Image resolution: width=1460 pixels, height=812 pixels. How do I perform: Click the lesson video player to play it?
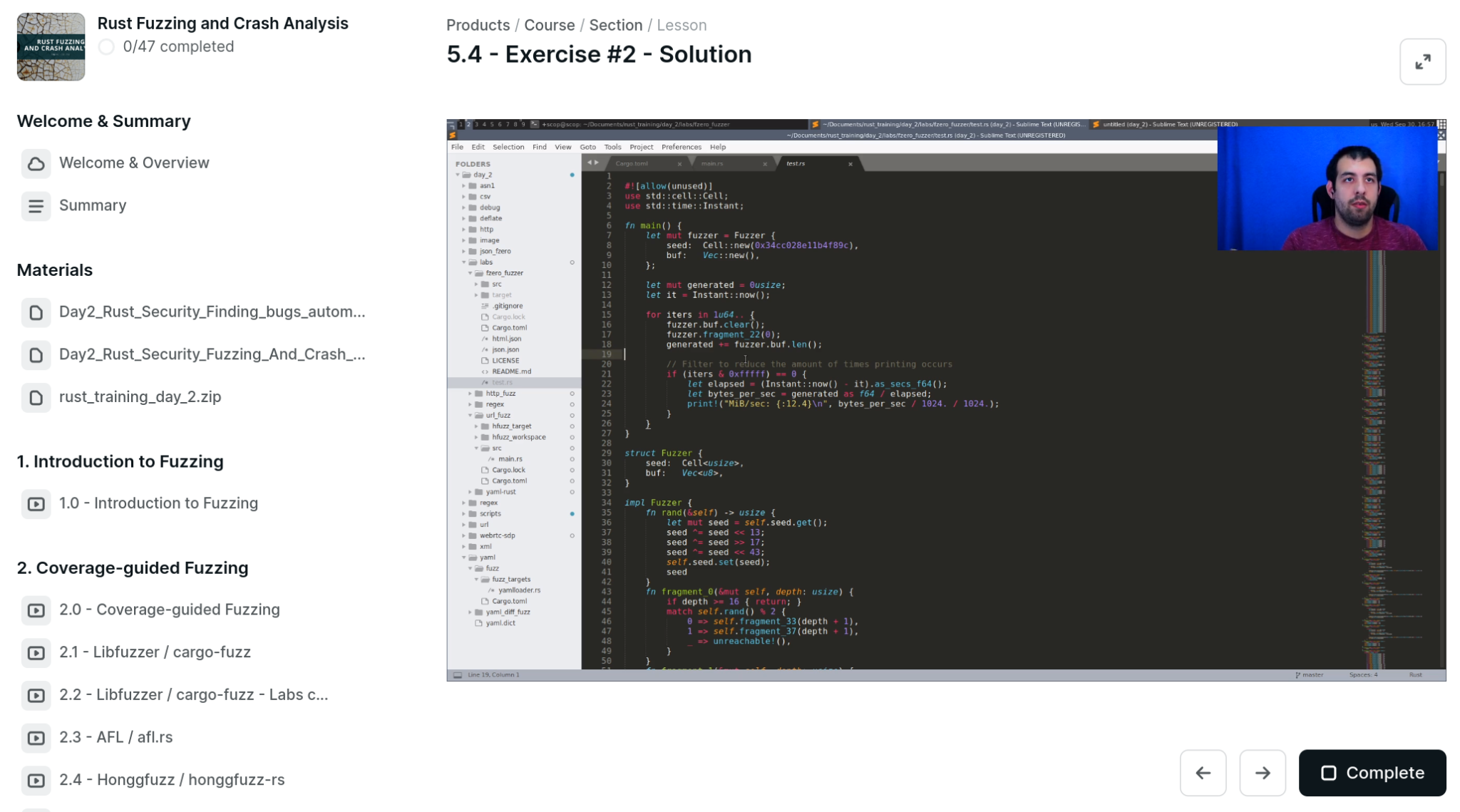click(946, 400)
